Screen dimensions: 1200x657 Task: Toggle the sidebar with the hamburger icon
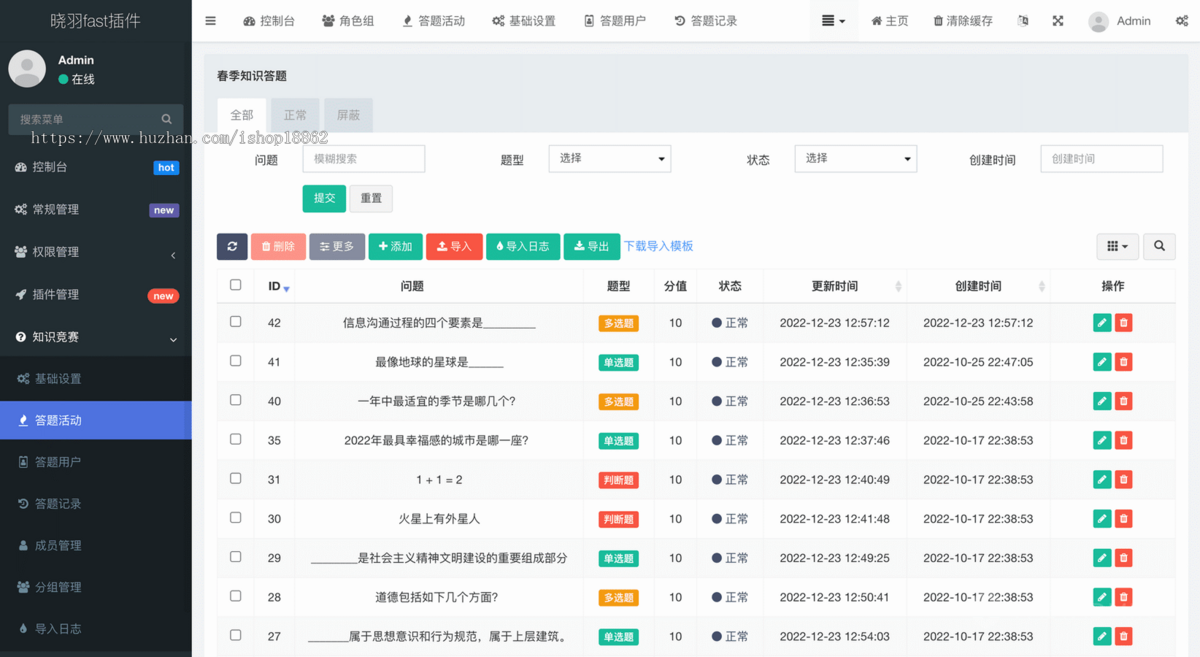coord(210,20)
